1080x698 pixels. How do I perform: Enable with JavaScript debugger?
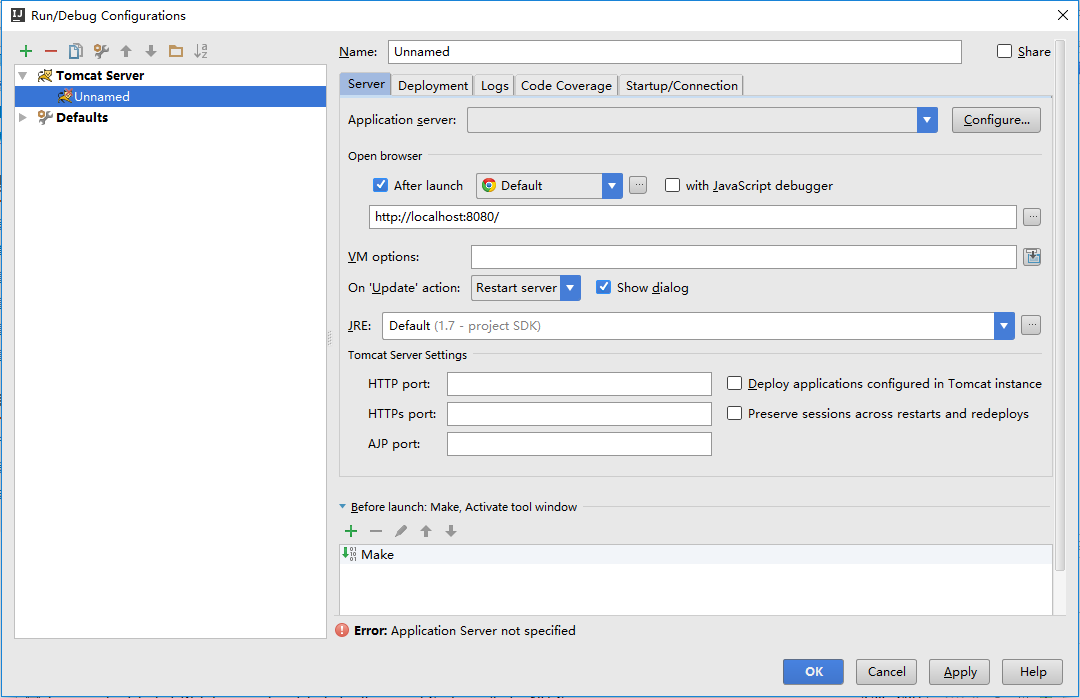pyautogui.click(x=672, y=185)
